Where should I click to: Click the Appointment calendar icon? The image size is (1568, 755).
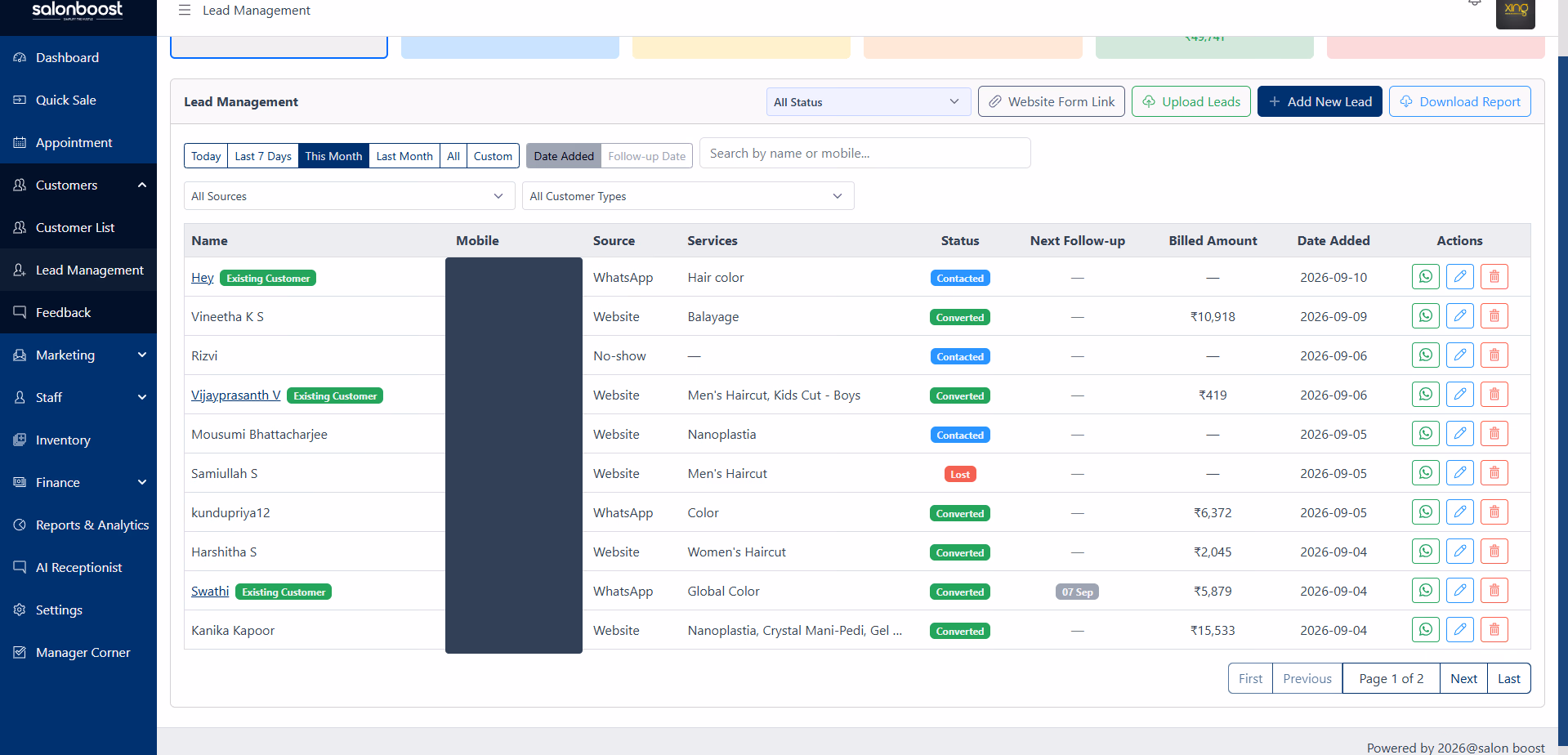20,142
